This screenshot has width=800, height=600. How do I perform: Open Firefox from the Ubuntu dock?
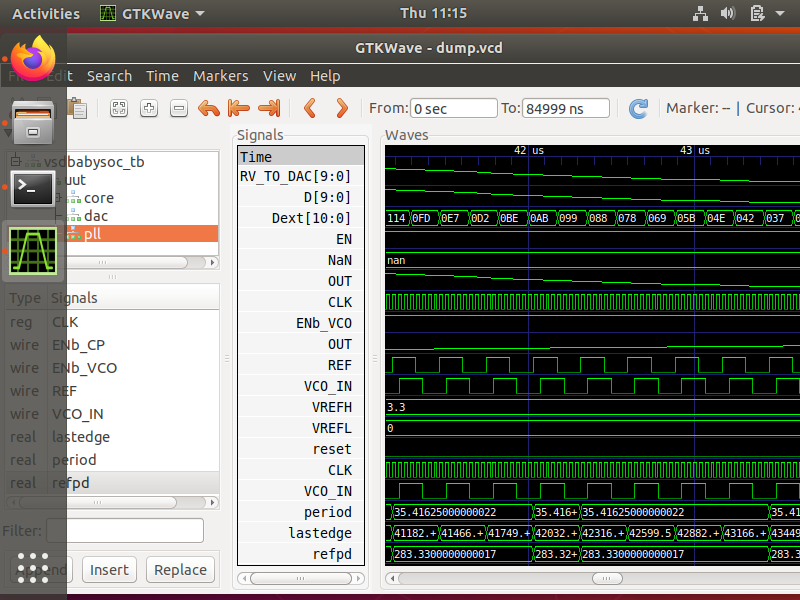tap(33, 58)
